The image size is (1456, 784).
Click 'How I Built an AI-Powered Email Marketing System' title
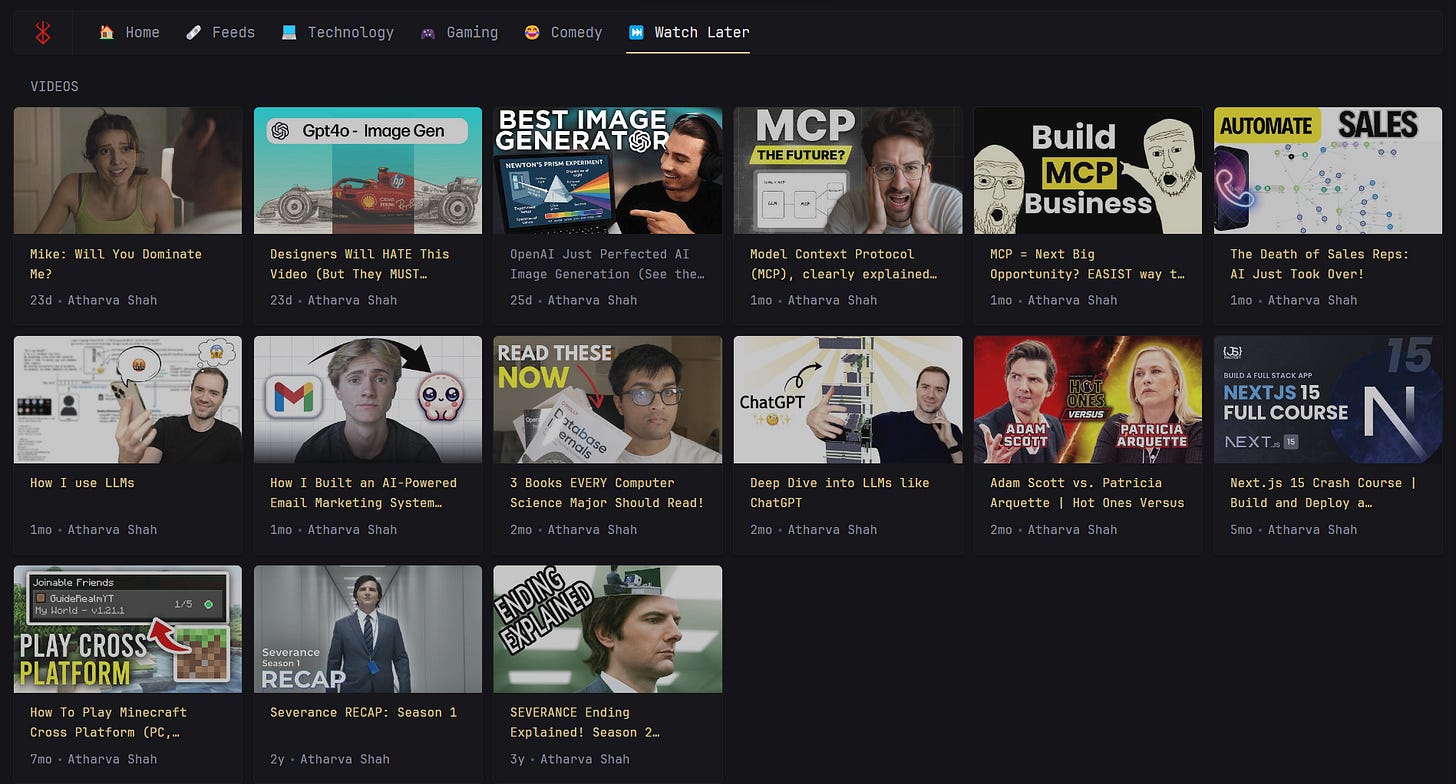click(x=364, y=493)
